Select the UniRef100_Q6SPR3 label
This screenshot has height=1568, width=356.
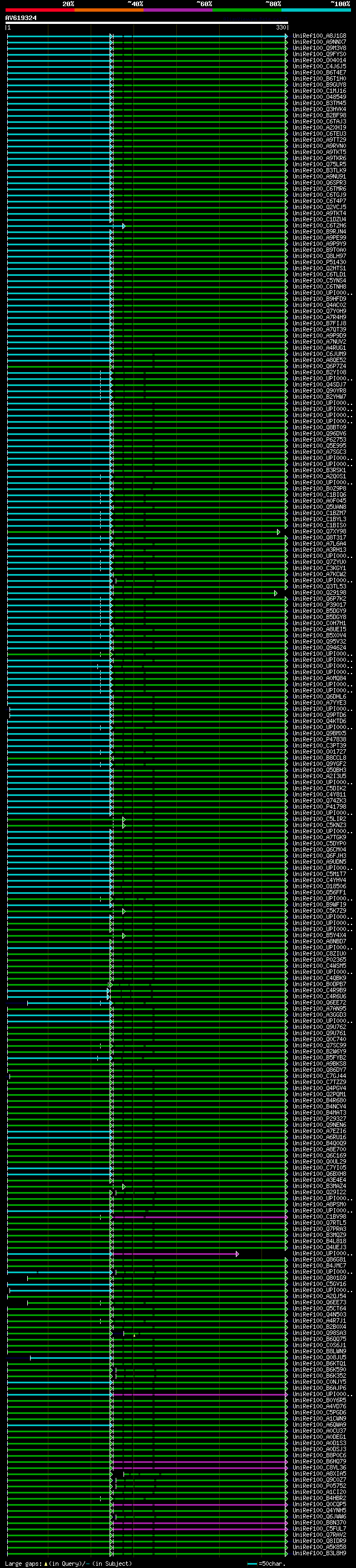(319, 182)
